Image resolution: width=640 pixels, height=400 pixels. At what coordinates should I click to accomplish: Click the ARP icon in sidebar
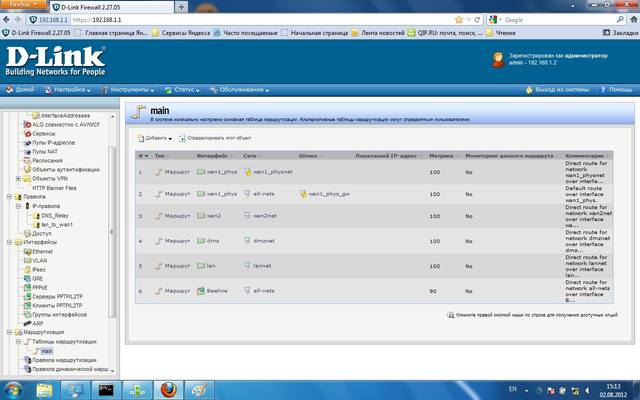click(x=27, y=323)
